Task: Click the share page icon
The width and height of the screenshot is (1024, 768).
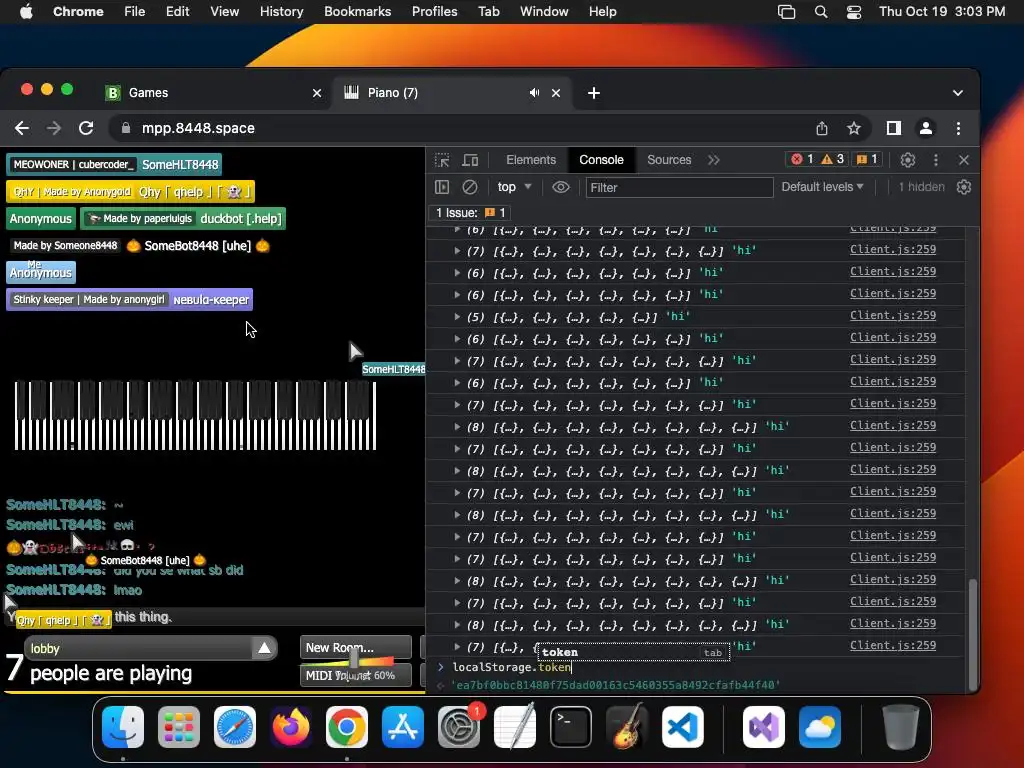Action: tap(822, 128)
